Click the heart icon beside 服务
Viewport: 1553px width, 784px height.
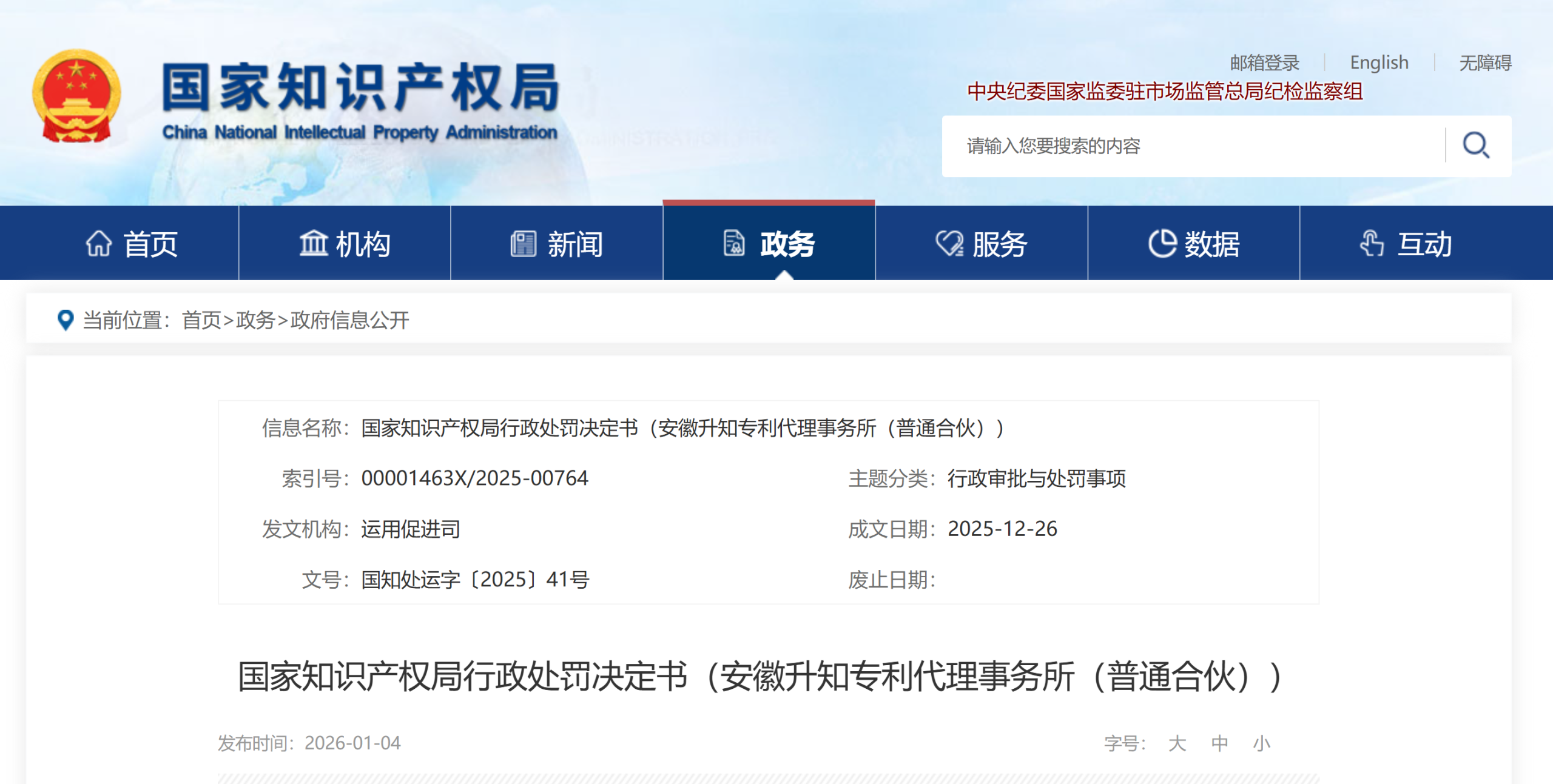tap(949, 244)
